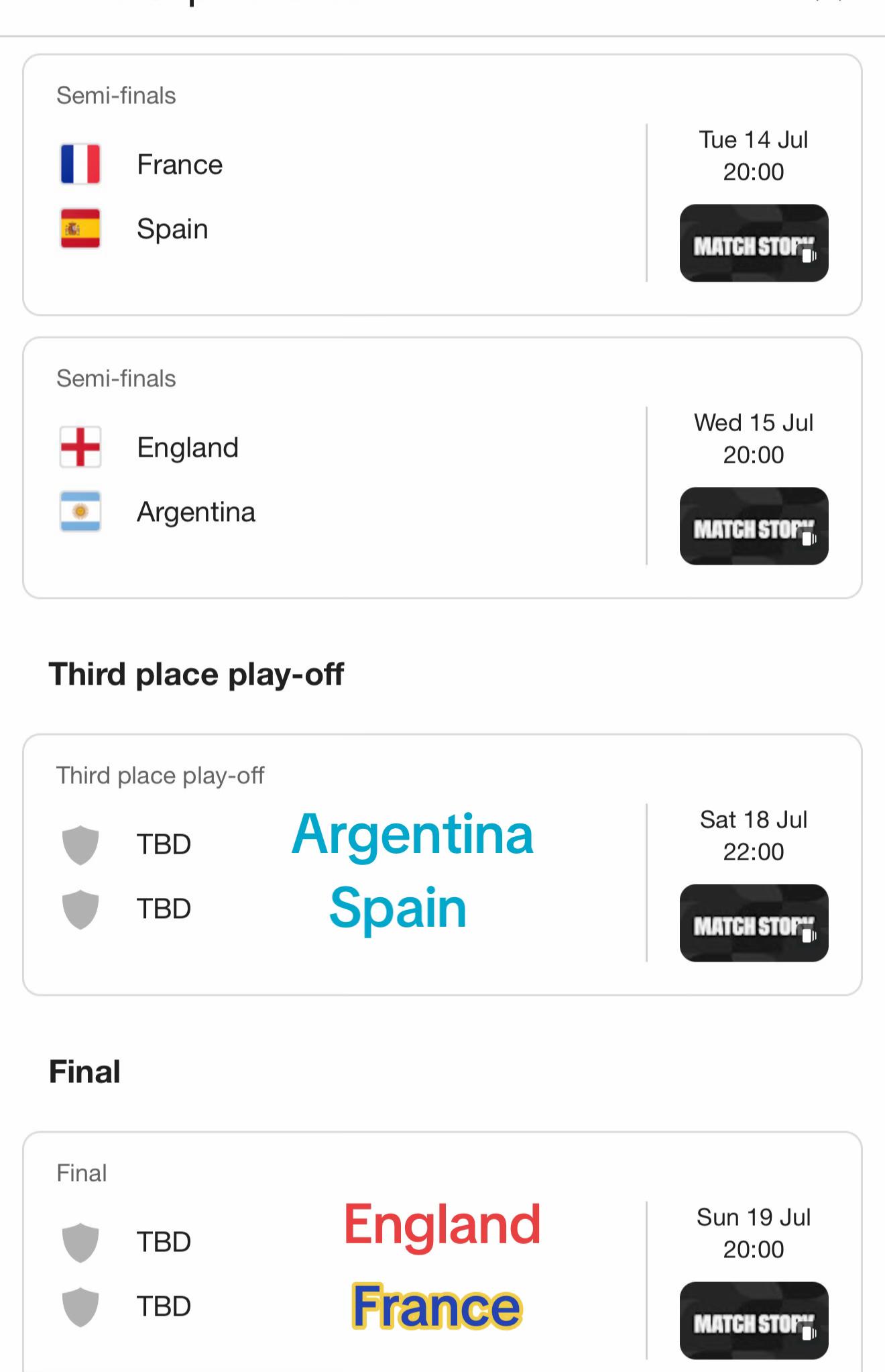Click second TBD shield in the Final
Viewport: 885px width, 1372px height.
(x=80, y=1307)
